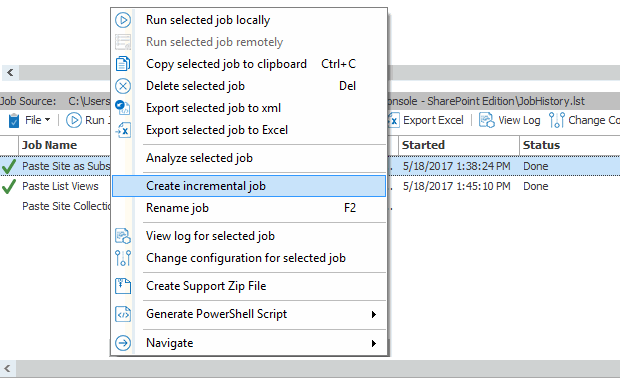Choose Rename job from context menu
Image resolution: width=620 pixels, height=378 pixels.
[x=249, y=208]
